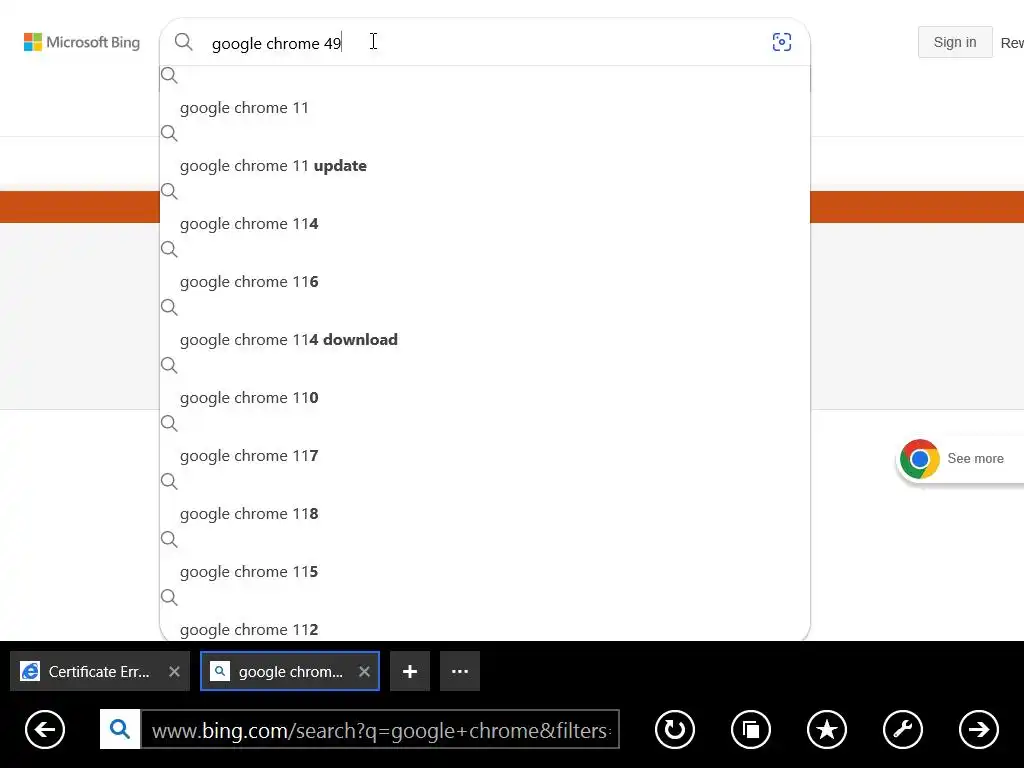This screenshot has width=1024, height=768.
Task: Select suggestion 'google chrome 114 download'
Action: [x=485, y=340]
